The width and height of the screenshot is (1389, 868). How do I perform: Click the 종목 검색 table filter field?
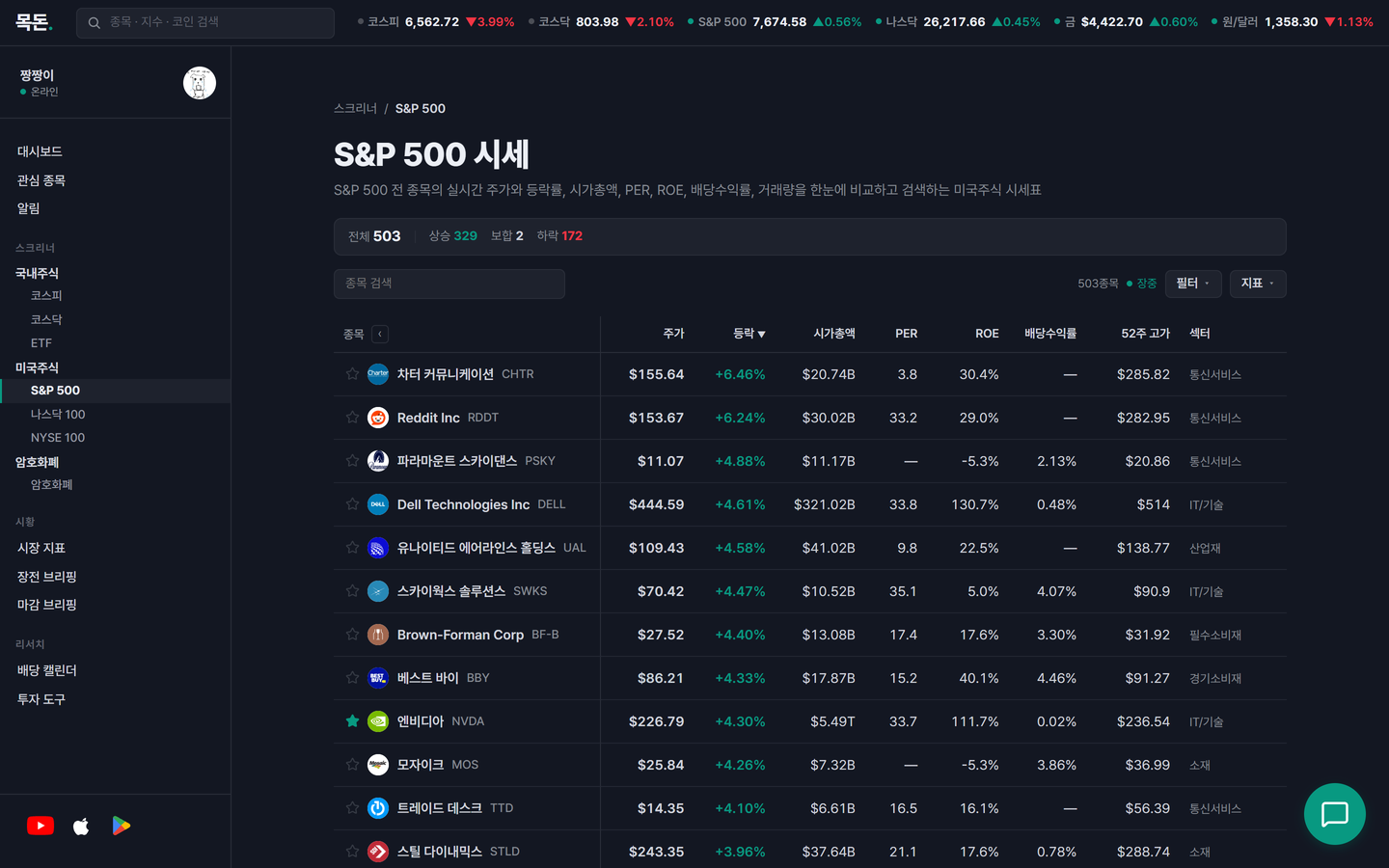(x=449, y=284)
